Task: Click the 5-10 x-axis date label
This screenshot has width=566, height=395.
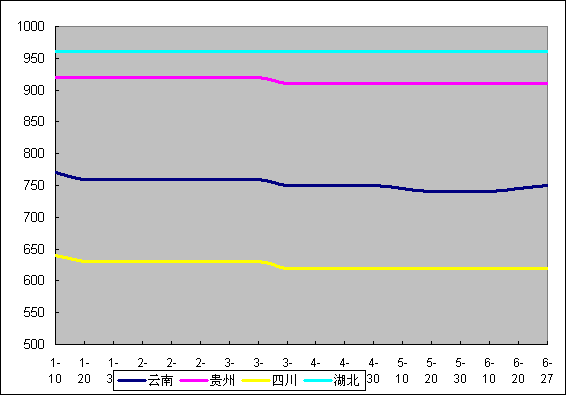Action: click(x=402, y=371)
